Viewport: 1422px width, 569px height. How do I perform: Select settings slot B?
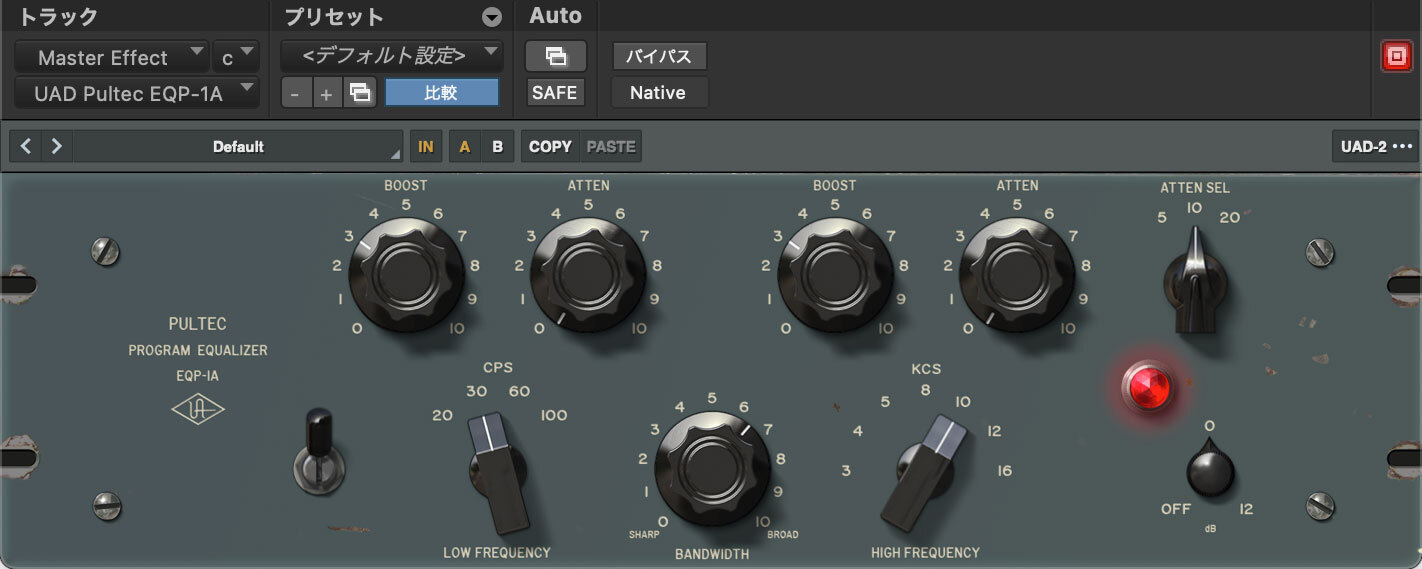tap(497, 146)
